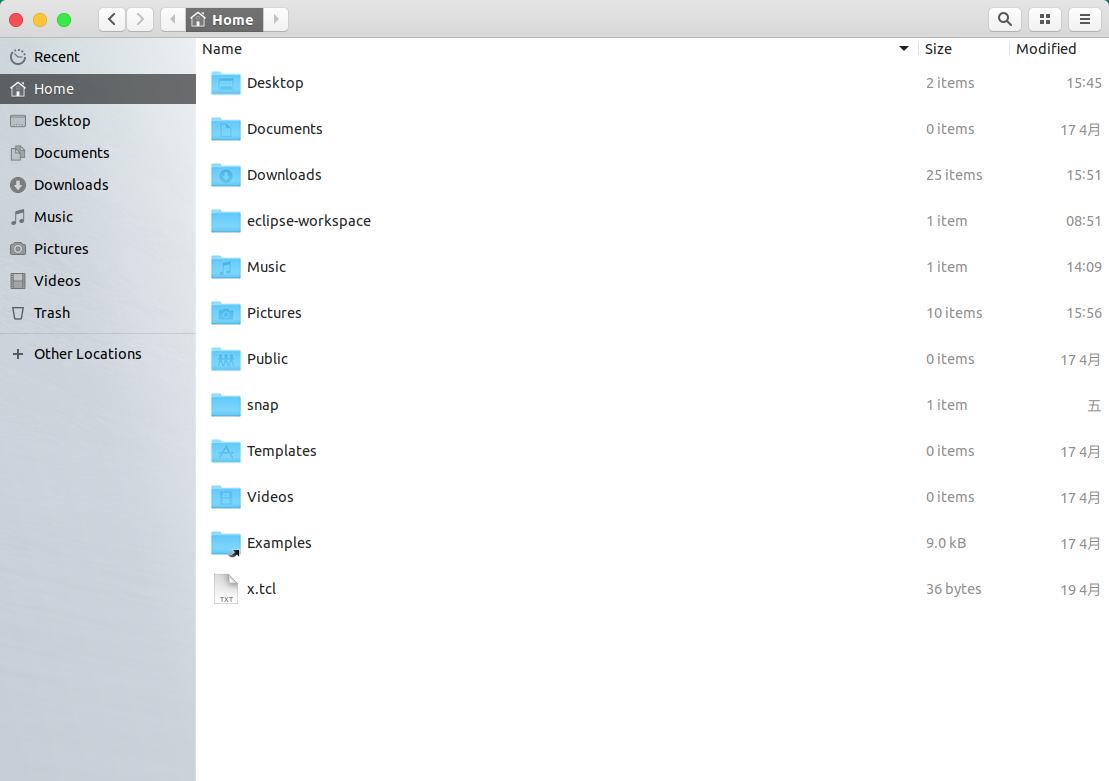
Task: Open Desktop in the sidebar
Action: 98,121
